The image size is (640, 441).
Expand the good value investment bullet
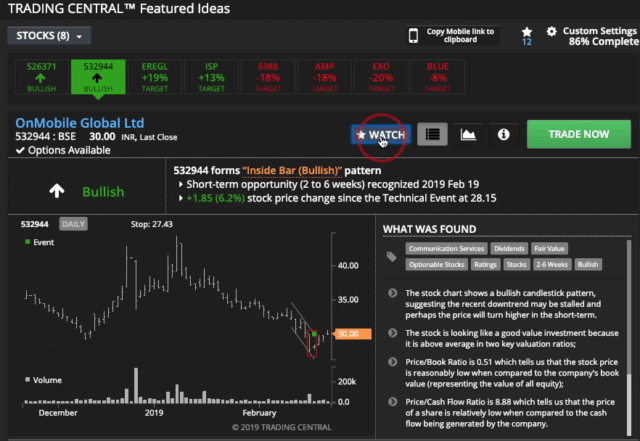pyautogui.click(x=393, y=333)
